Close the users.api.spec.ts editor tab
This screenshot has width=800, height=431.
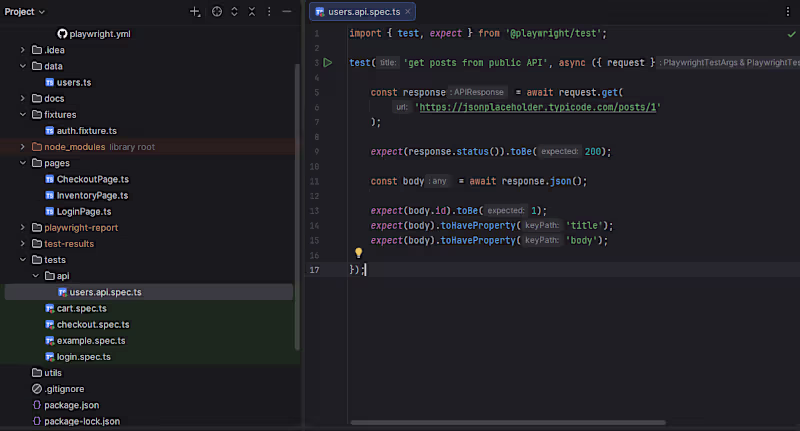point(408,11)
